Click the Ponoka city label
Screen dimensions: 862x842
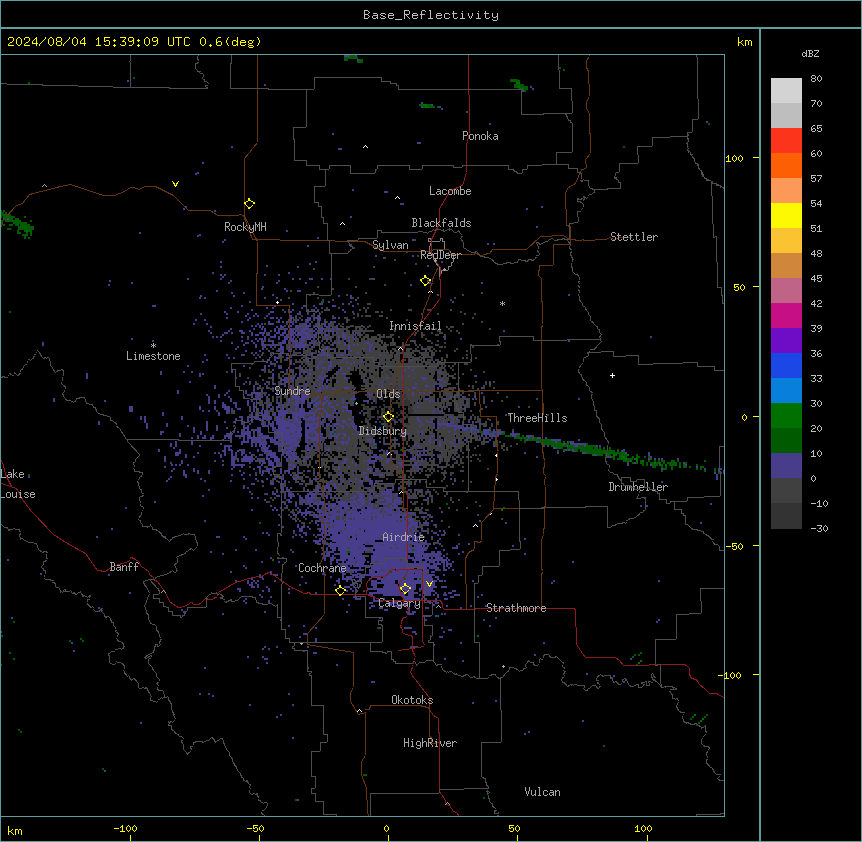[x=480, y=136]
